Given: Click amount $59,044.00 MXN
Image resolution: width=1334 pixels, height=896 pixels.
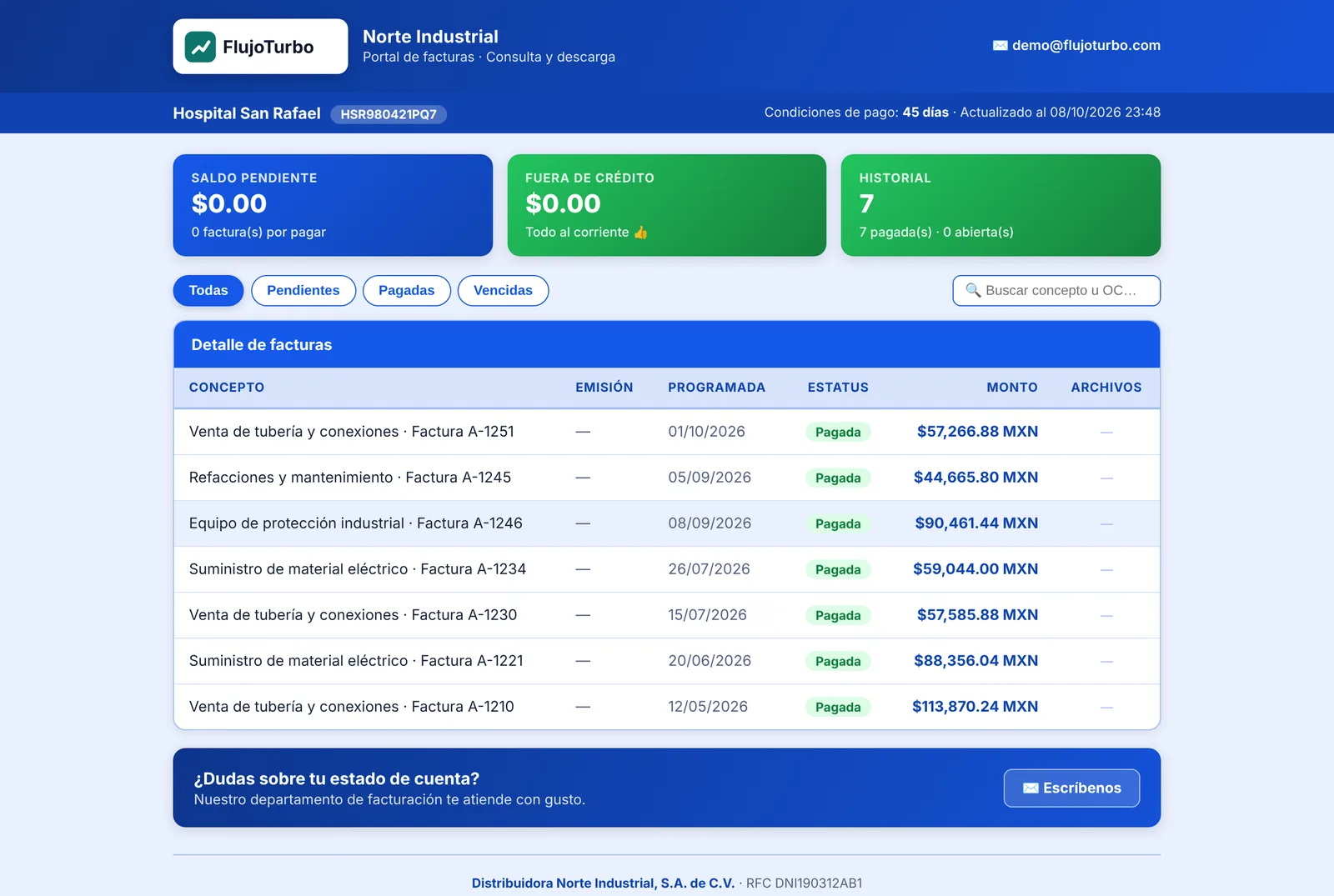Looking at the screenshot, I should (x=975, y=569).
